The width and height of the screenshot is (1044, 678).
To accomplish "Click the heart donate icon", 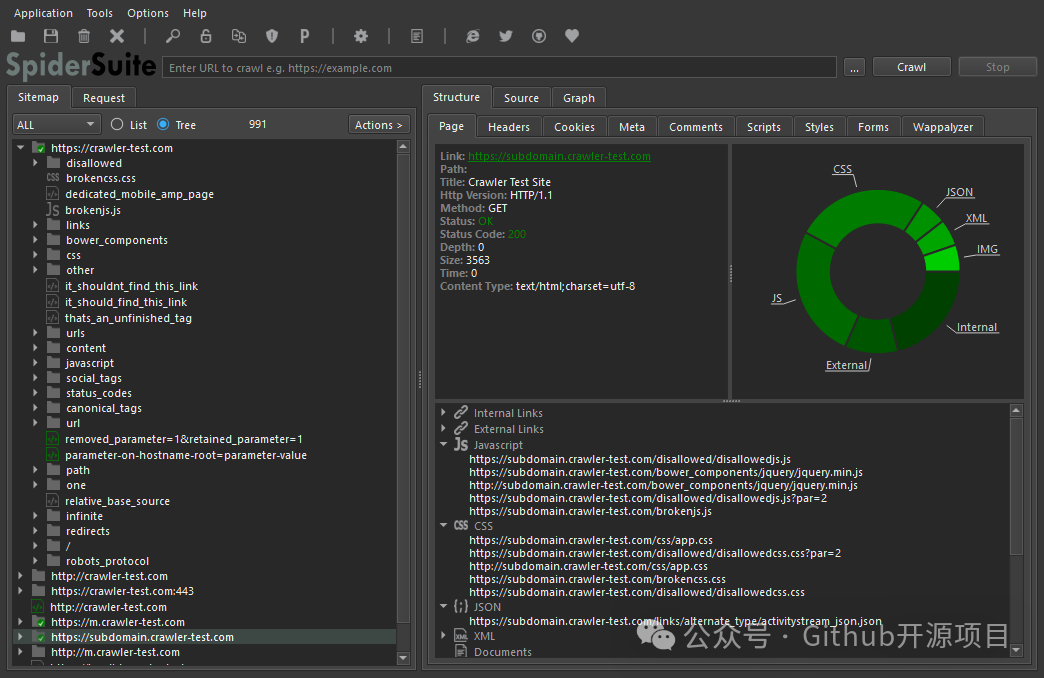I will click(x=572, y=36).
